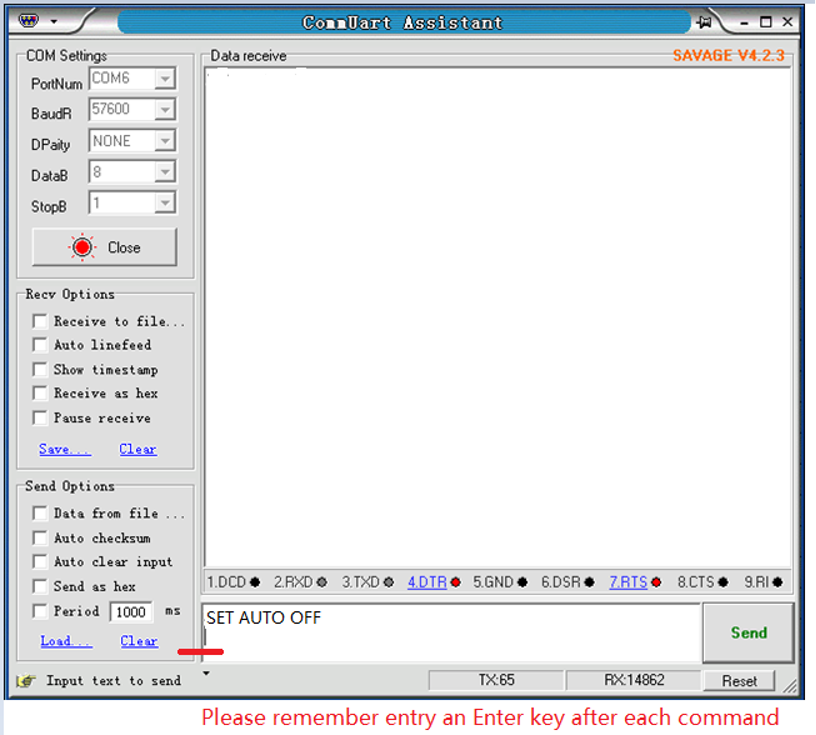Image resolution: width=816 pixels, height=735 pixels.
Task: Enable Auto linefeed checkbox
Action: point(40,345)
